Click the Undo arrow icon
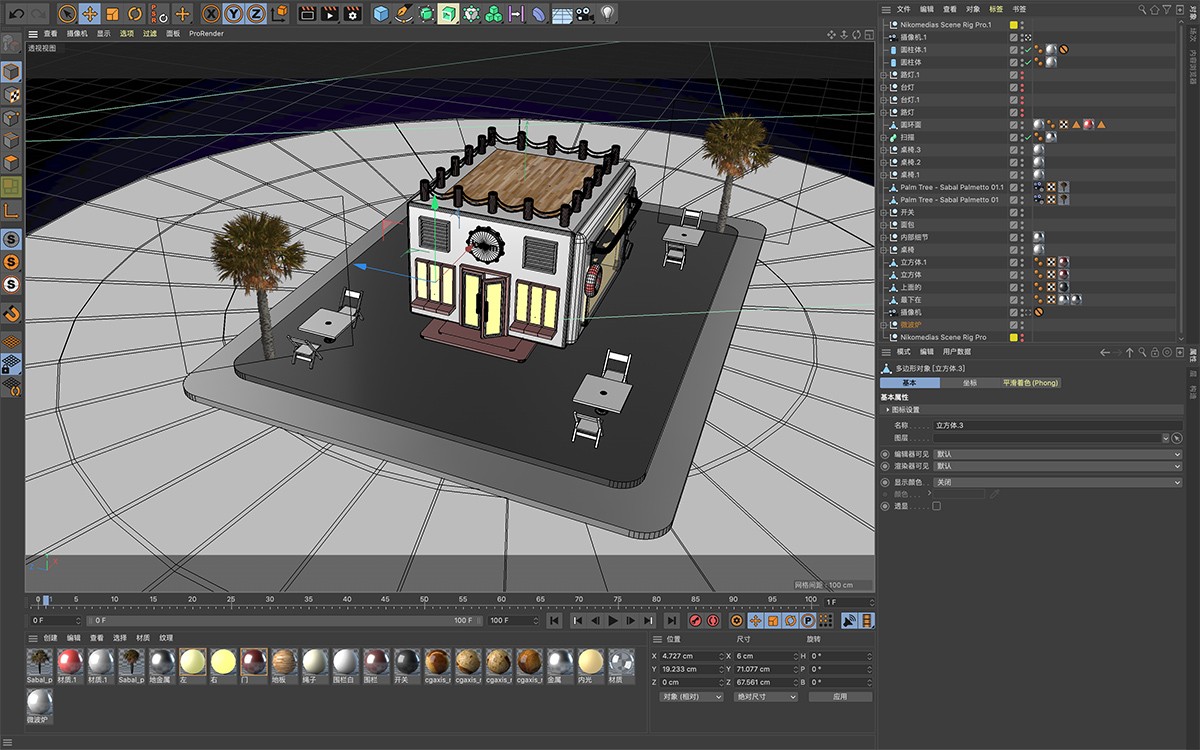Viewport: 1200px width, 750px height. (16, 14)
